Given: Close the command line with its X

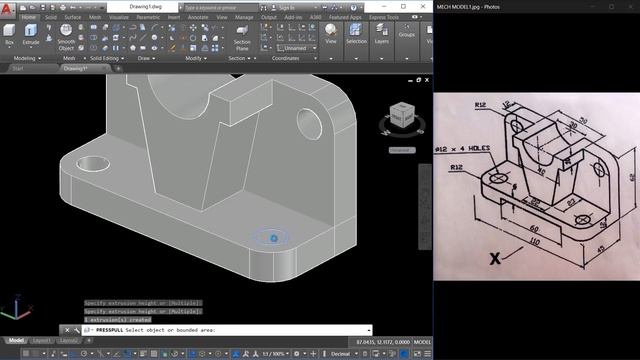Looking at the screenshot, I should pyautogui.click(x=67, y=330).
